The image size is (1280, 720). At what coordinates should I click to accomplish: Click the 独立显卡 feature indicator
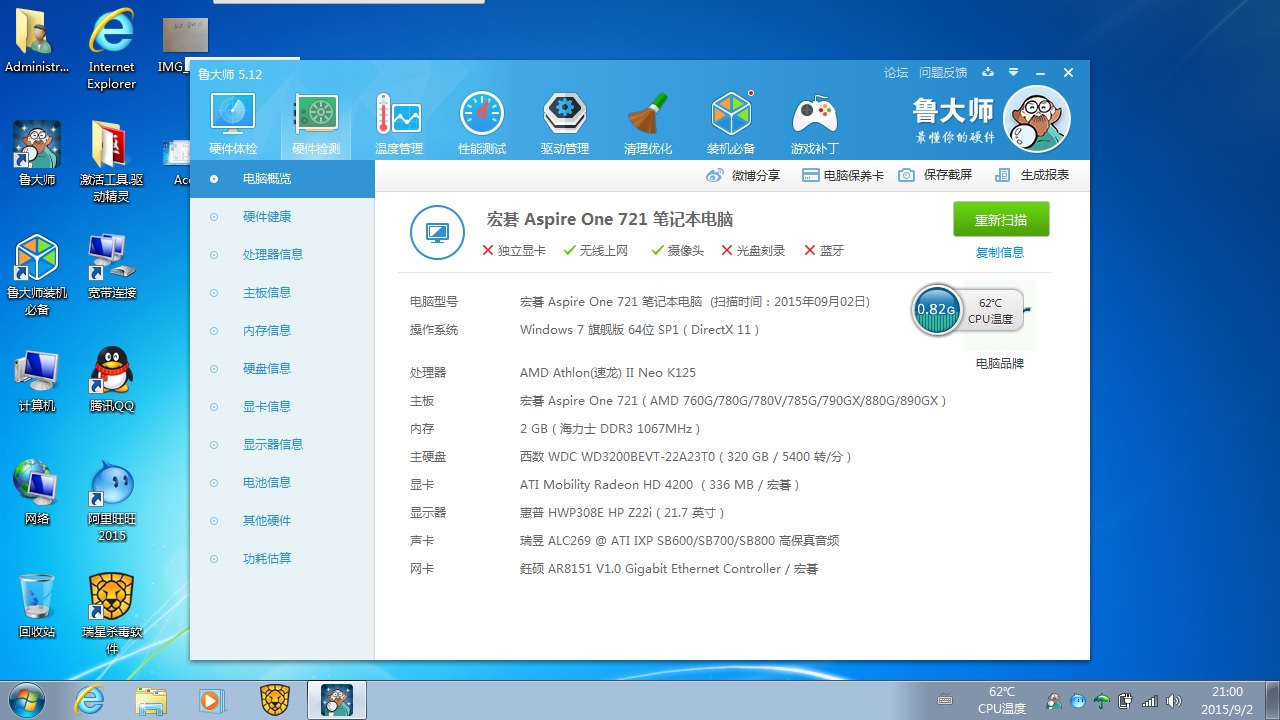(513, 251)
